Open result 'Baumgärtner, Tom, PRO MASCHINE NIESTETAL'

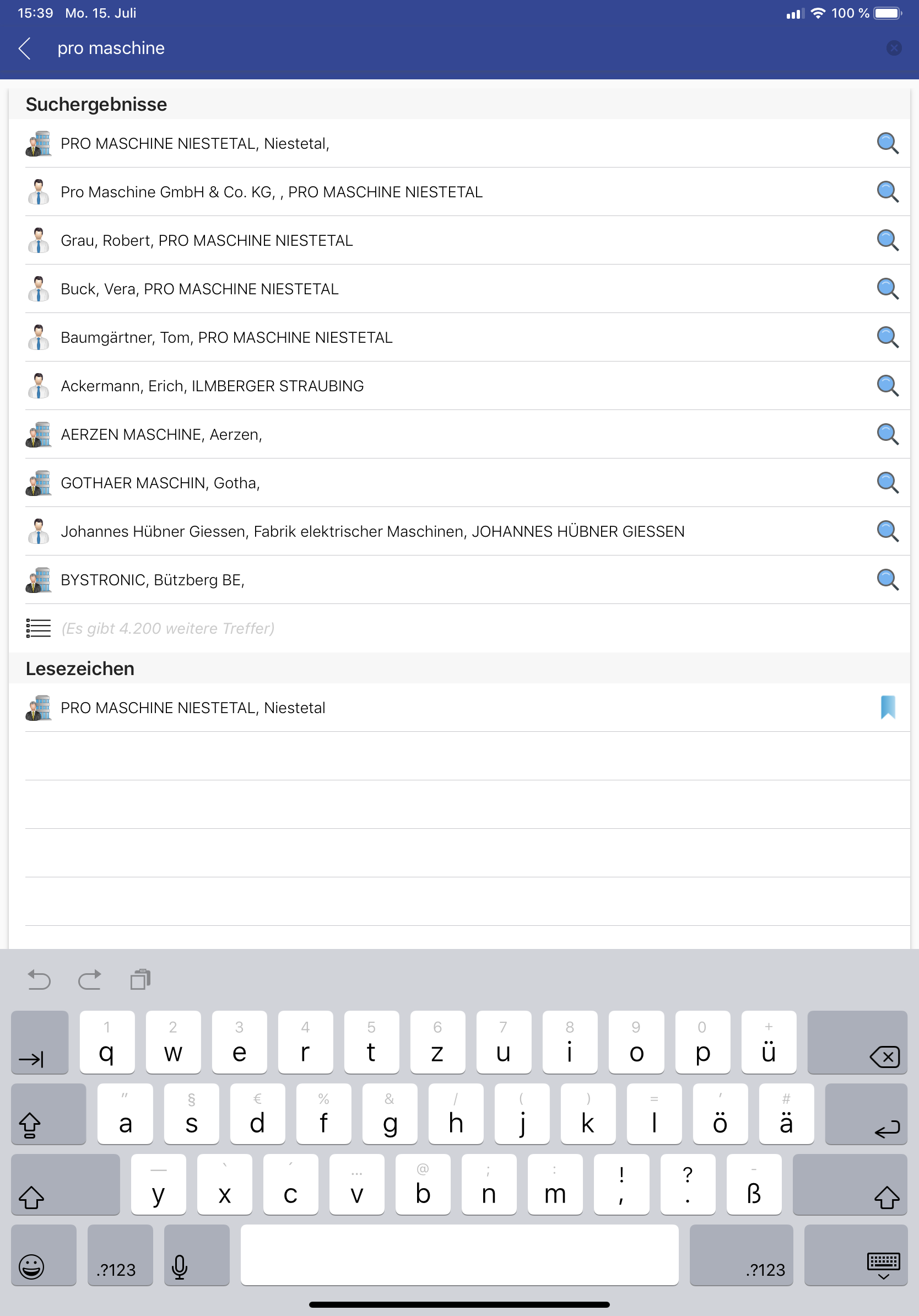point(459,337)
